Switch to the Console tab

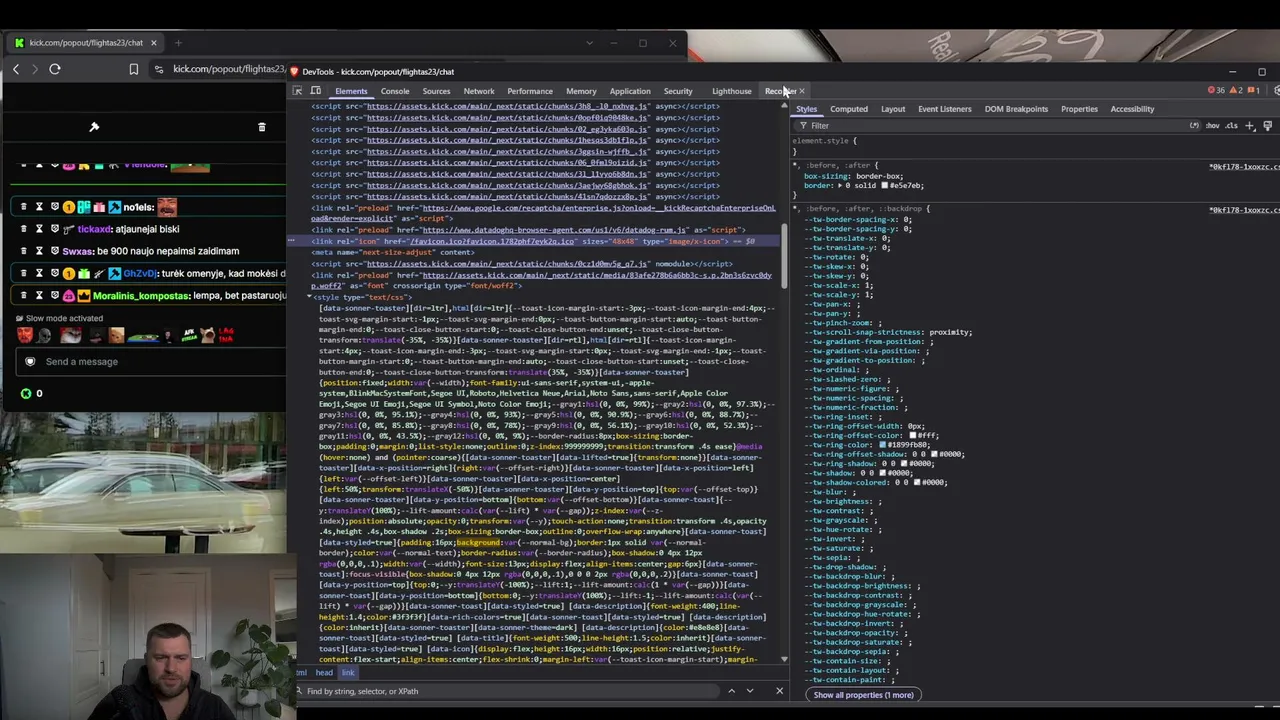(394, 91)
